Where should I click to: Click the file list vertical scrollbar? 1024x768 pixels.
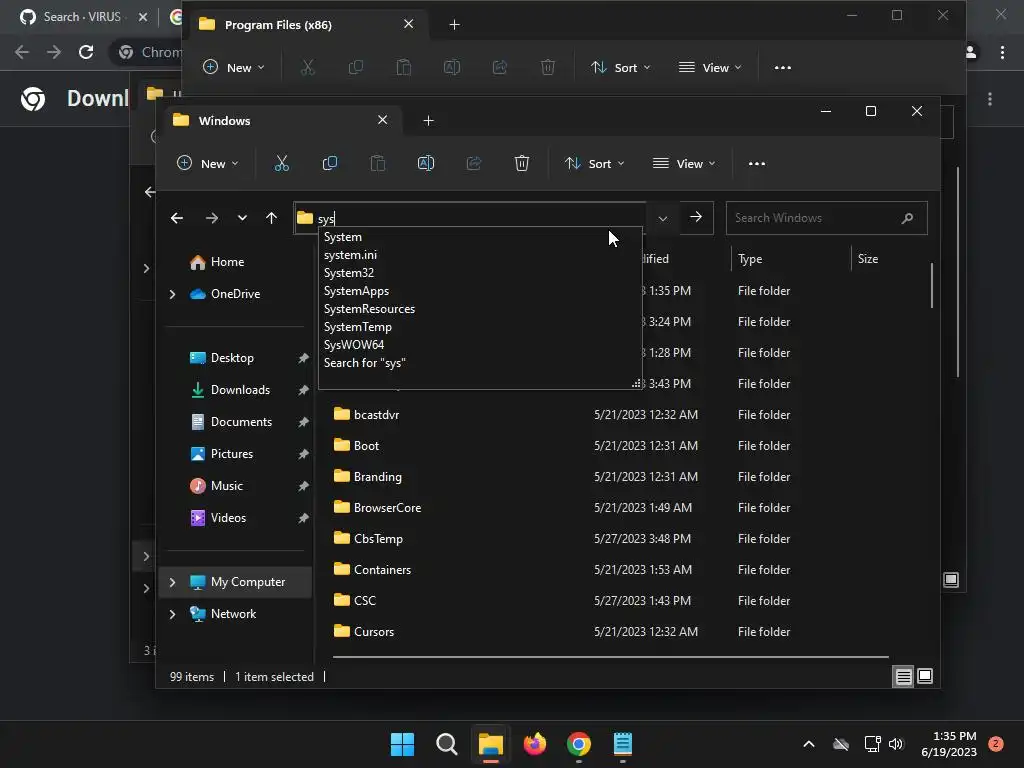coord(932,285)
